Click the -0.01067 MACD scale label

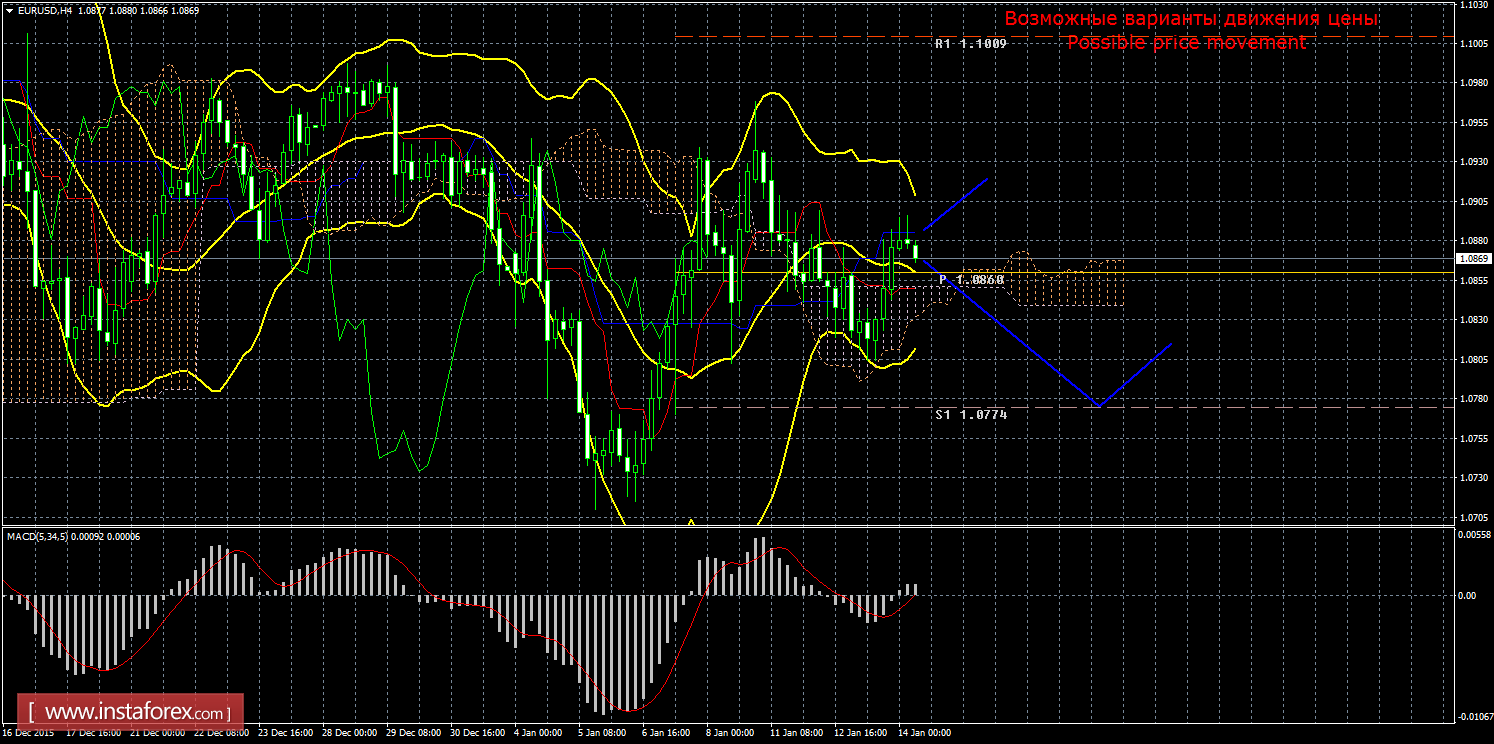[1472, 716]
